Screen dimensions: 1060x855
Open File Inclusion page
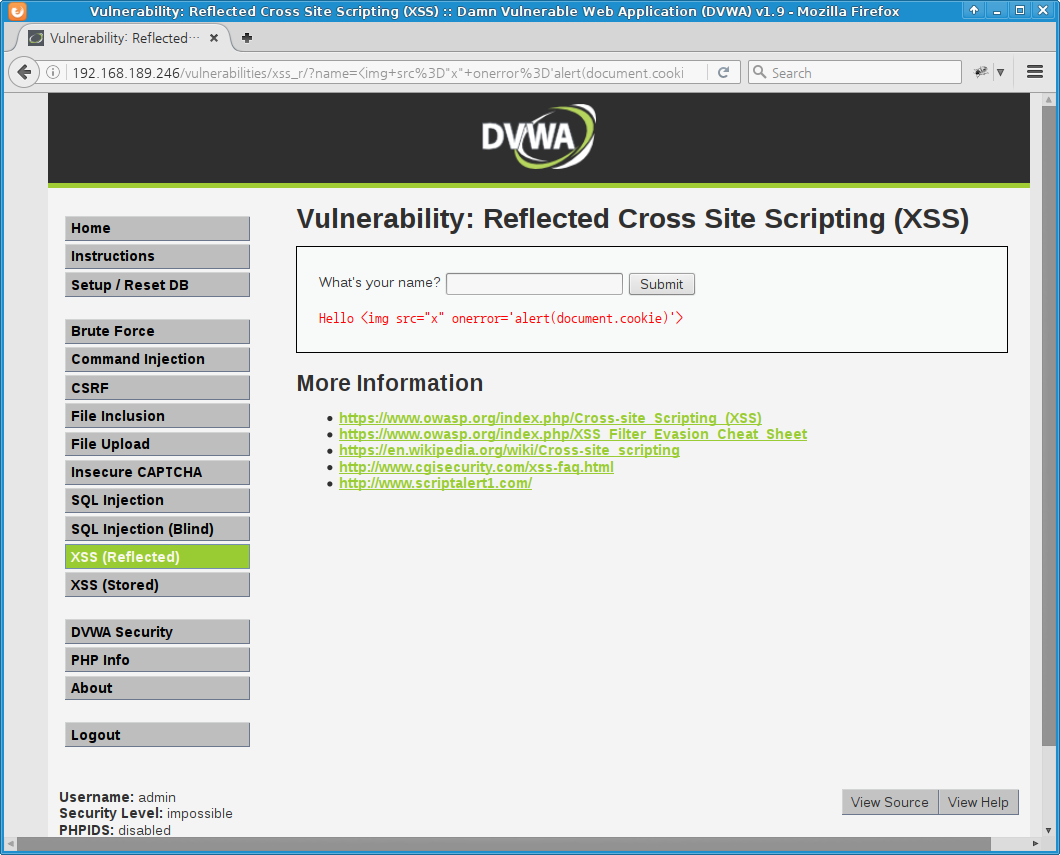pyautogui.click(x=158, y=416)
